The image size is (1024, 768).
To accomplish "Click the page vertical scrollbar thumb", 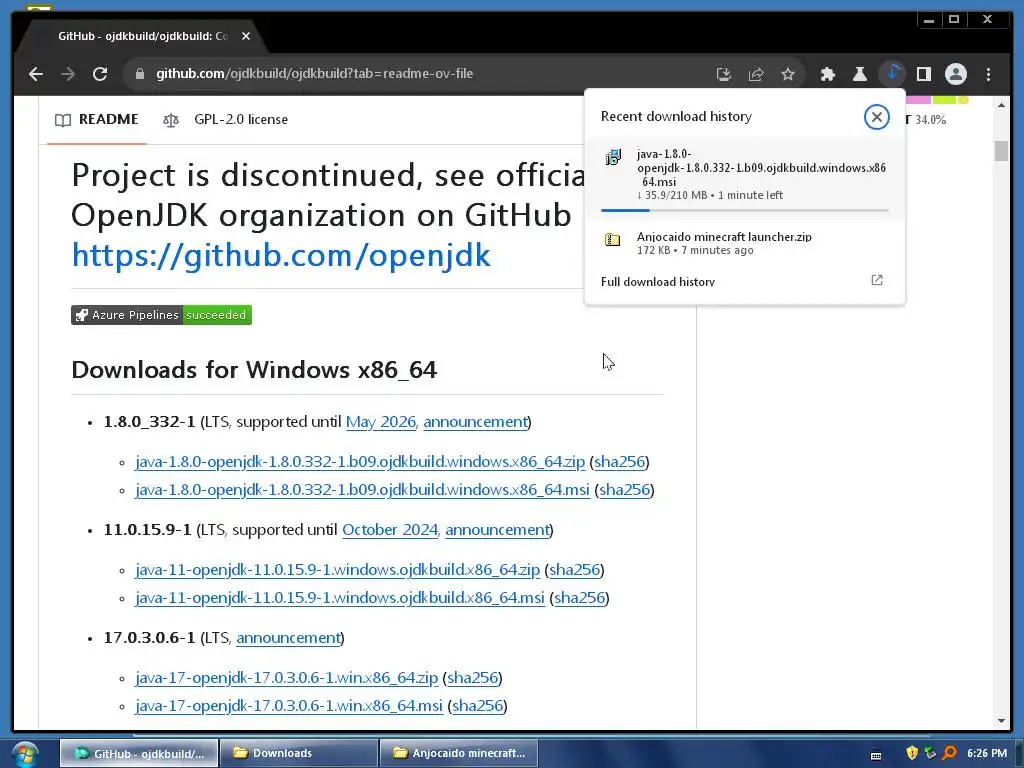I will click(1001, 151).
